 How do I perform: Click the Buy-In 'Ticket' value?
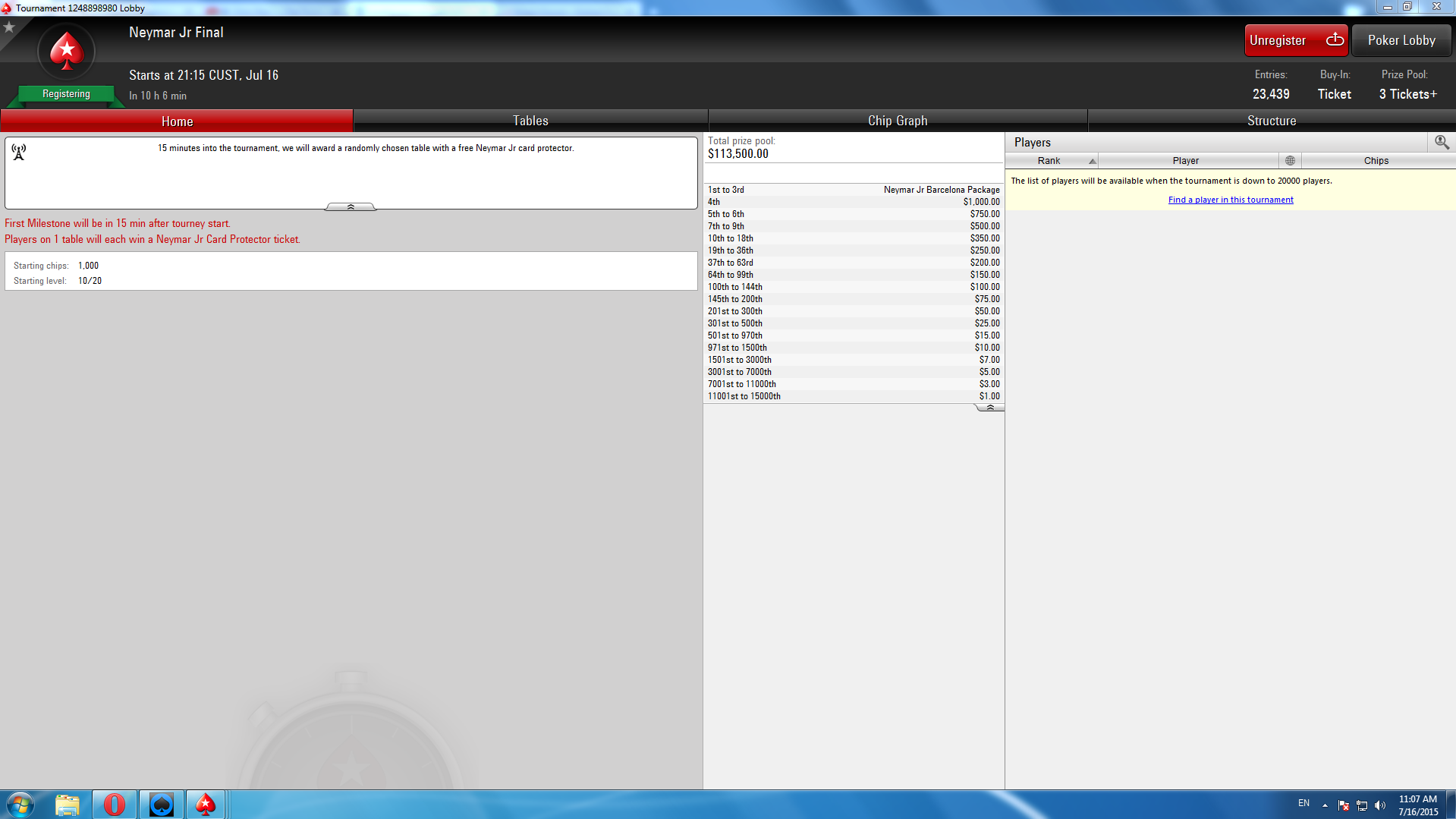pos(1335,94)
